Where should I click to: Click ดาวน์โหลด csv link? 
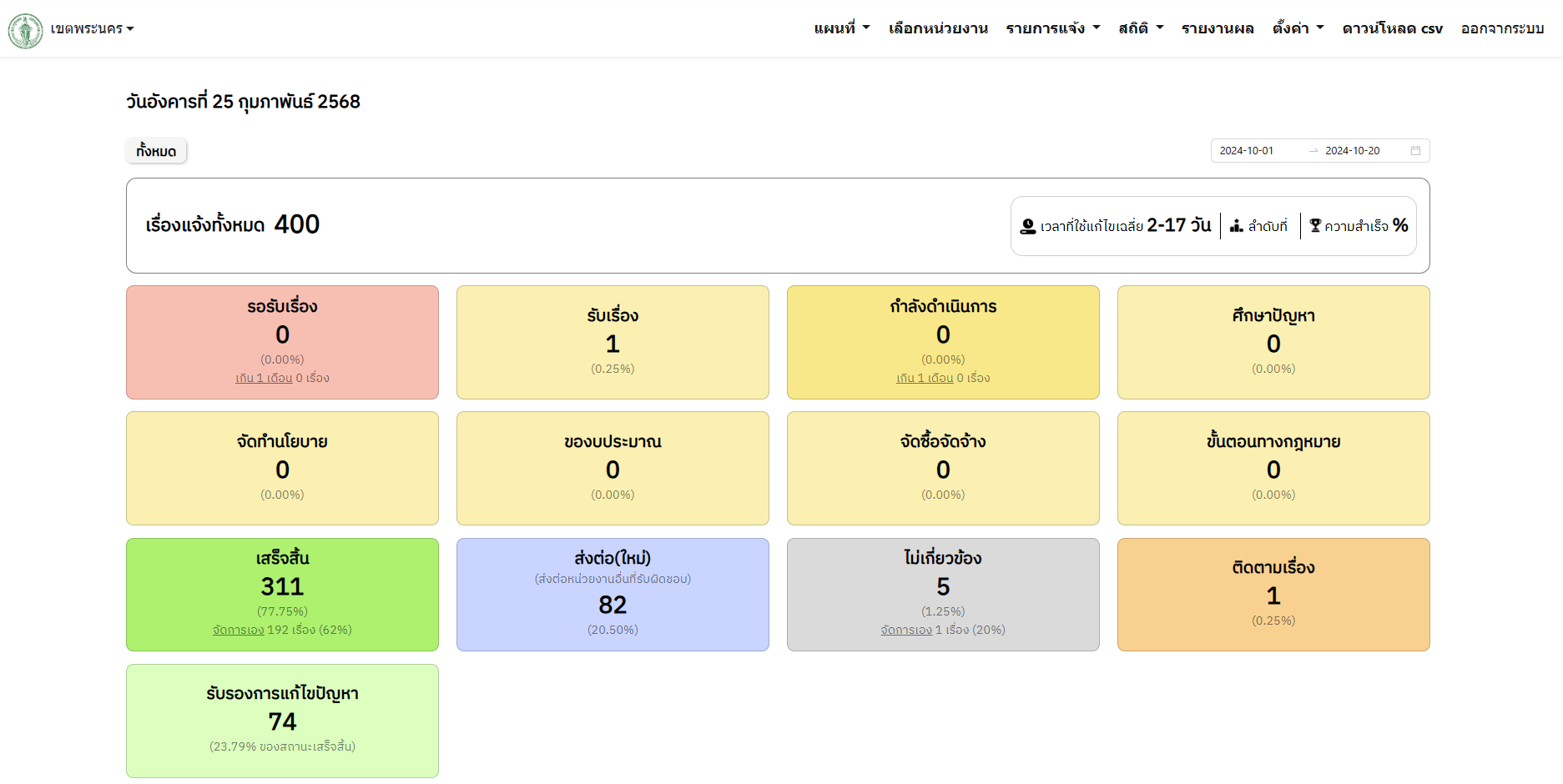pos(1392,28)
